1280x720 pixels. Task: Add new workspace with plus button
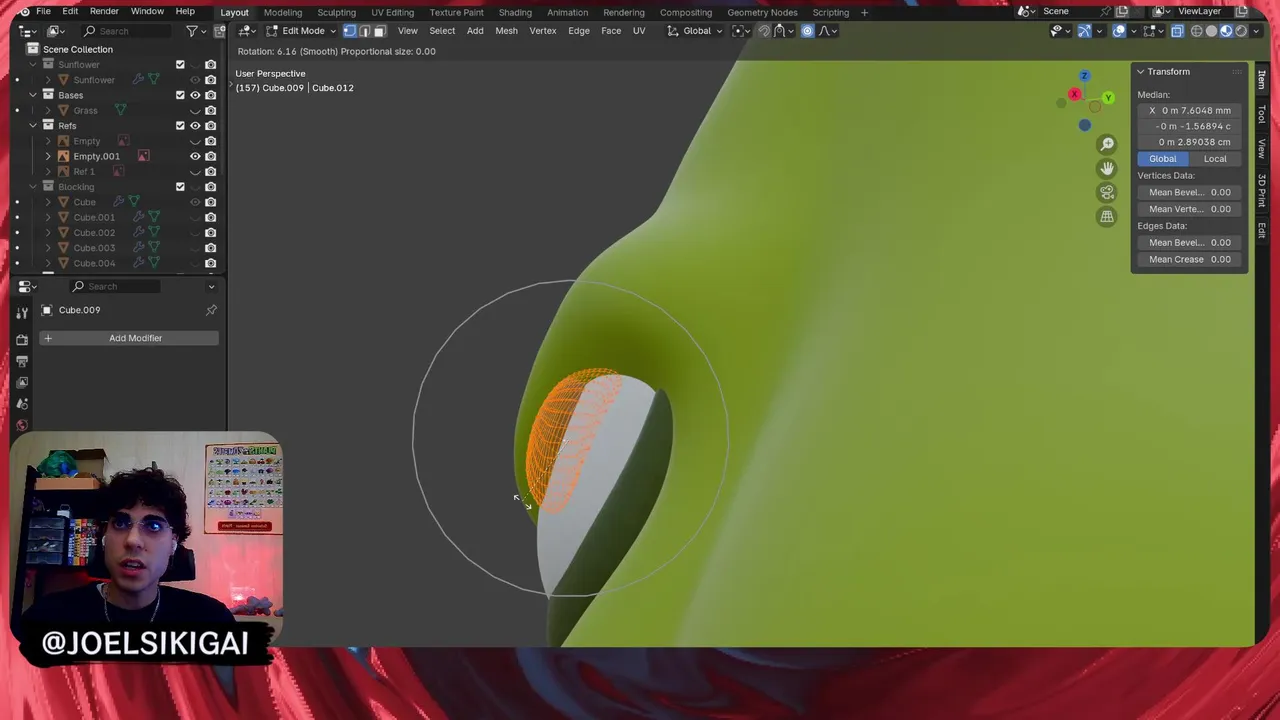tap(865, 12)
